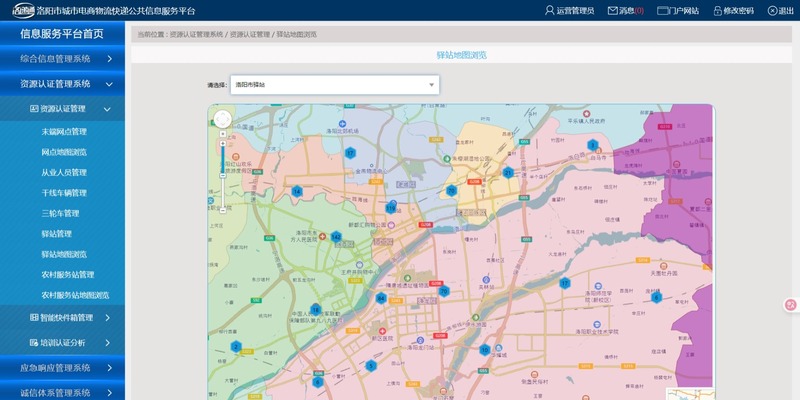Open the 洛阳市驿站 selection combo box
Image resolution: width=800 pixels, height=400 pixels.
click(335, 85)
